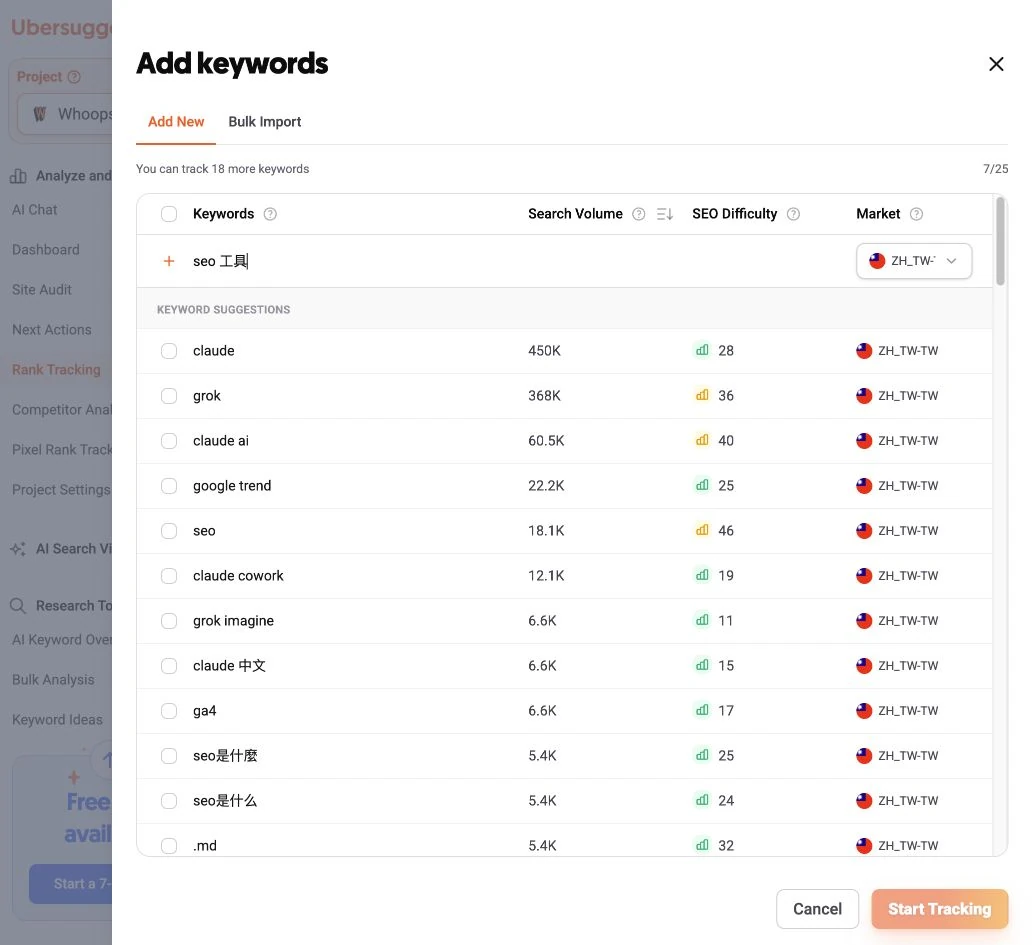Open Rank Tracking in sidebar

57,370
